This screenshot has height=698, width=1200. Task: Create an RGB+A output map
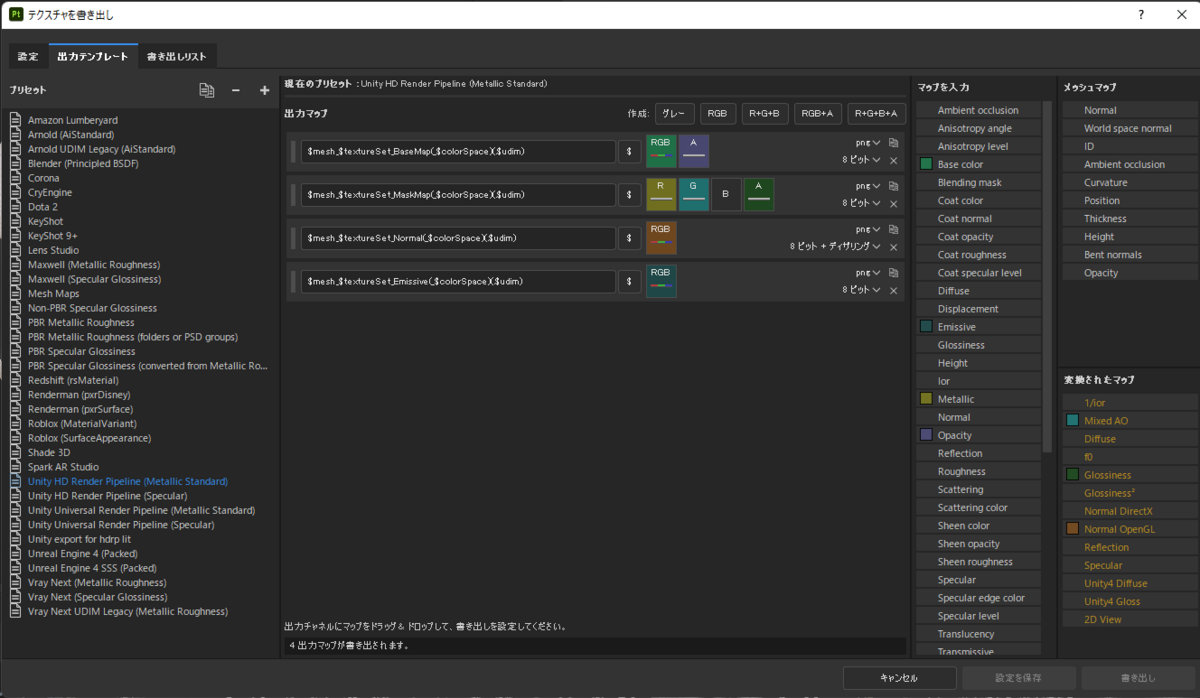pos(818,114)
